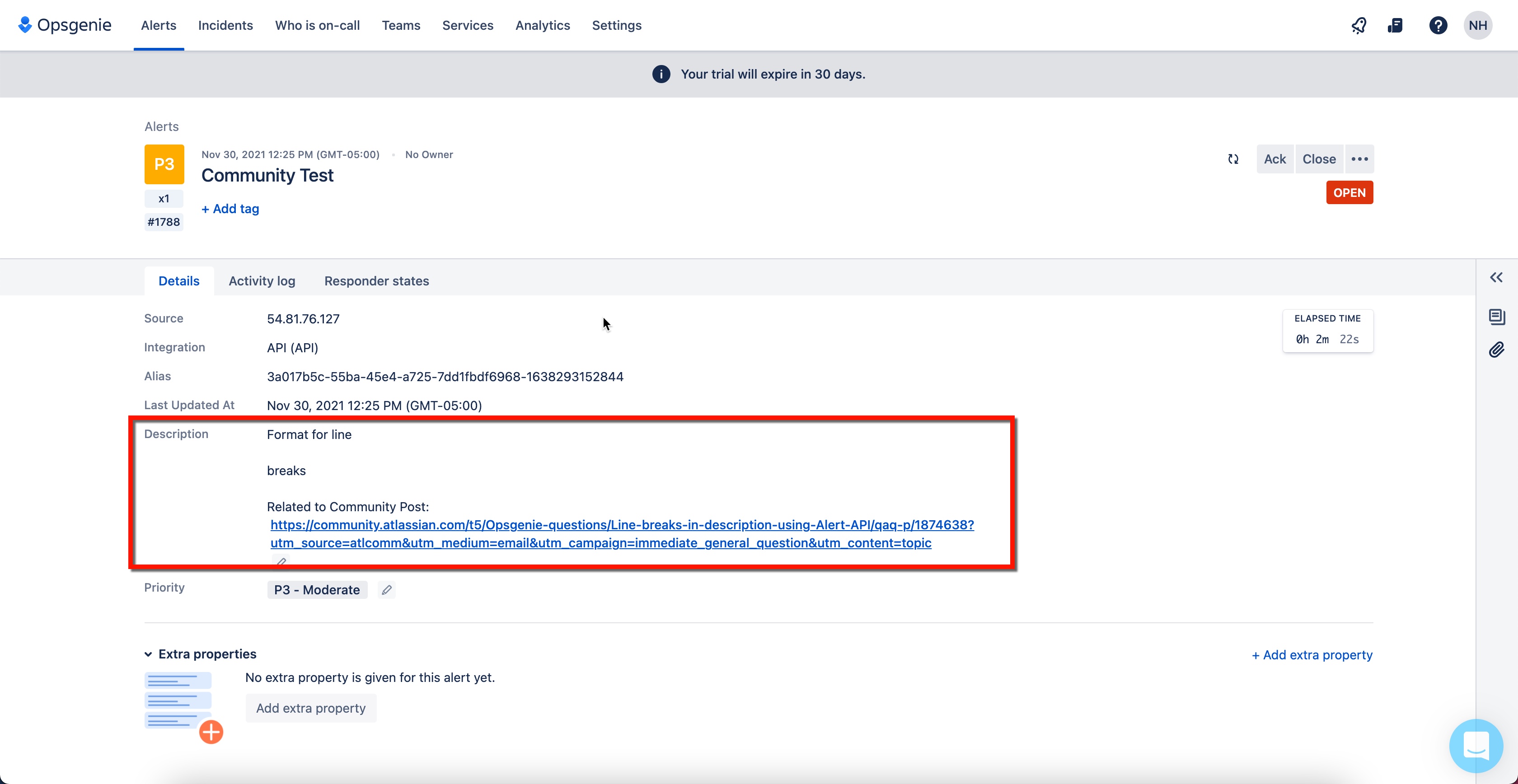1518x784 pixels.
Task: Collapse the Extra properties section
Action: pos(147,654)
